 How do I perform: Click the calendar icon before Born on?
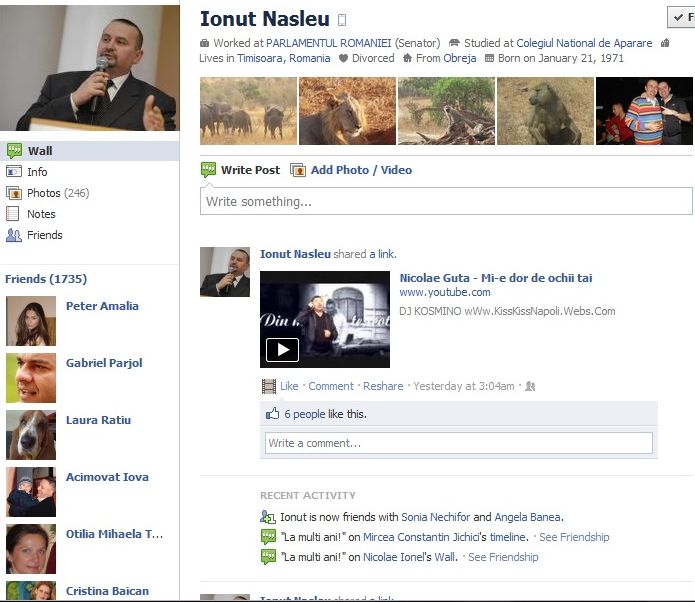click(x=489, y=58)
